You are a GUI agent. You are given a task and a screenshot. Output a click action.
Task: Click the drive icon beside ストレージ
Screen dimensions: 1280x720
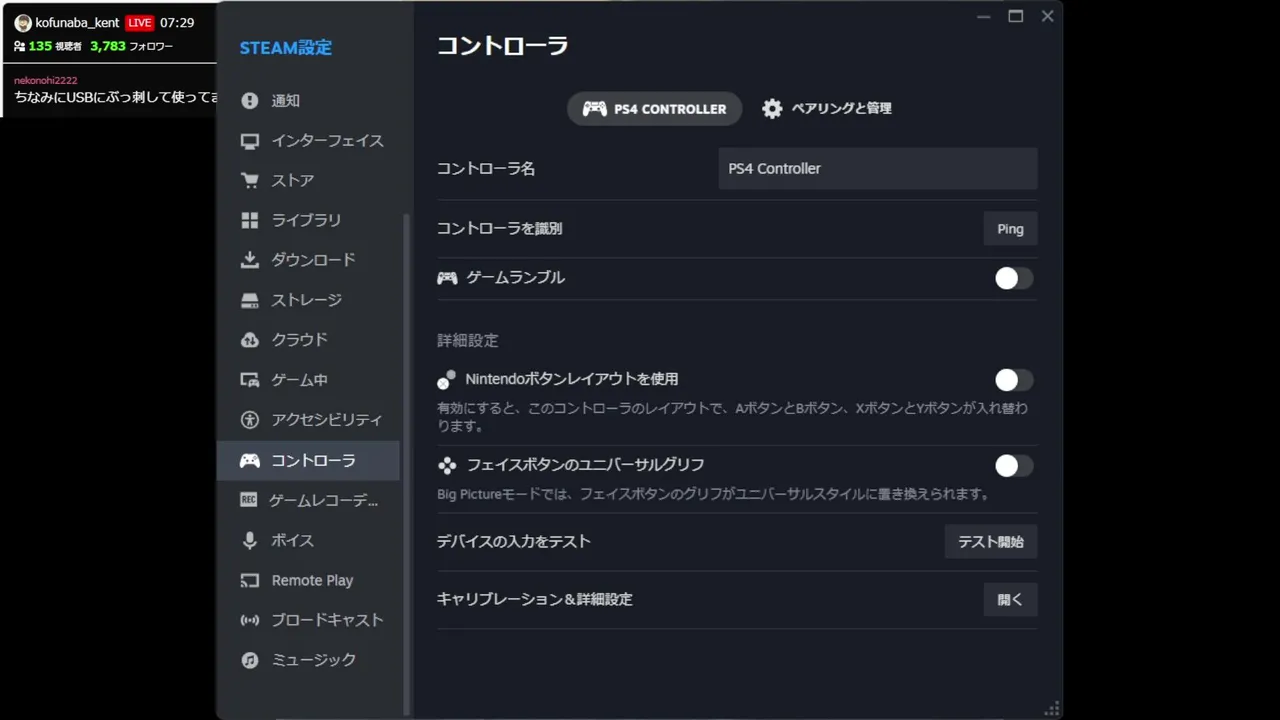pyautogui.click(x=250, y=300)
